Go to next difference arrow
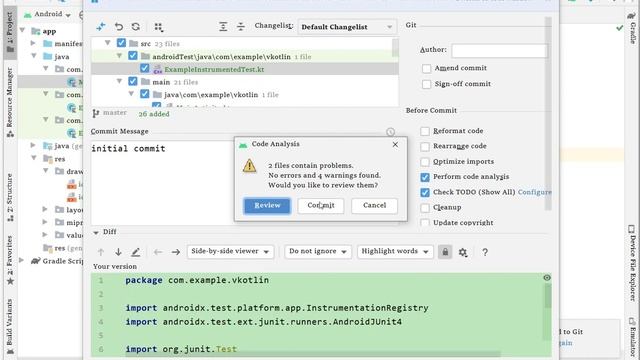The image size is (640, 360). (118, 252)
